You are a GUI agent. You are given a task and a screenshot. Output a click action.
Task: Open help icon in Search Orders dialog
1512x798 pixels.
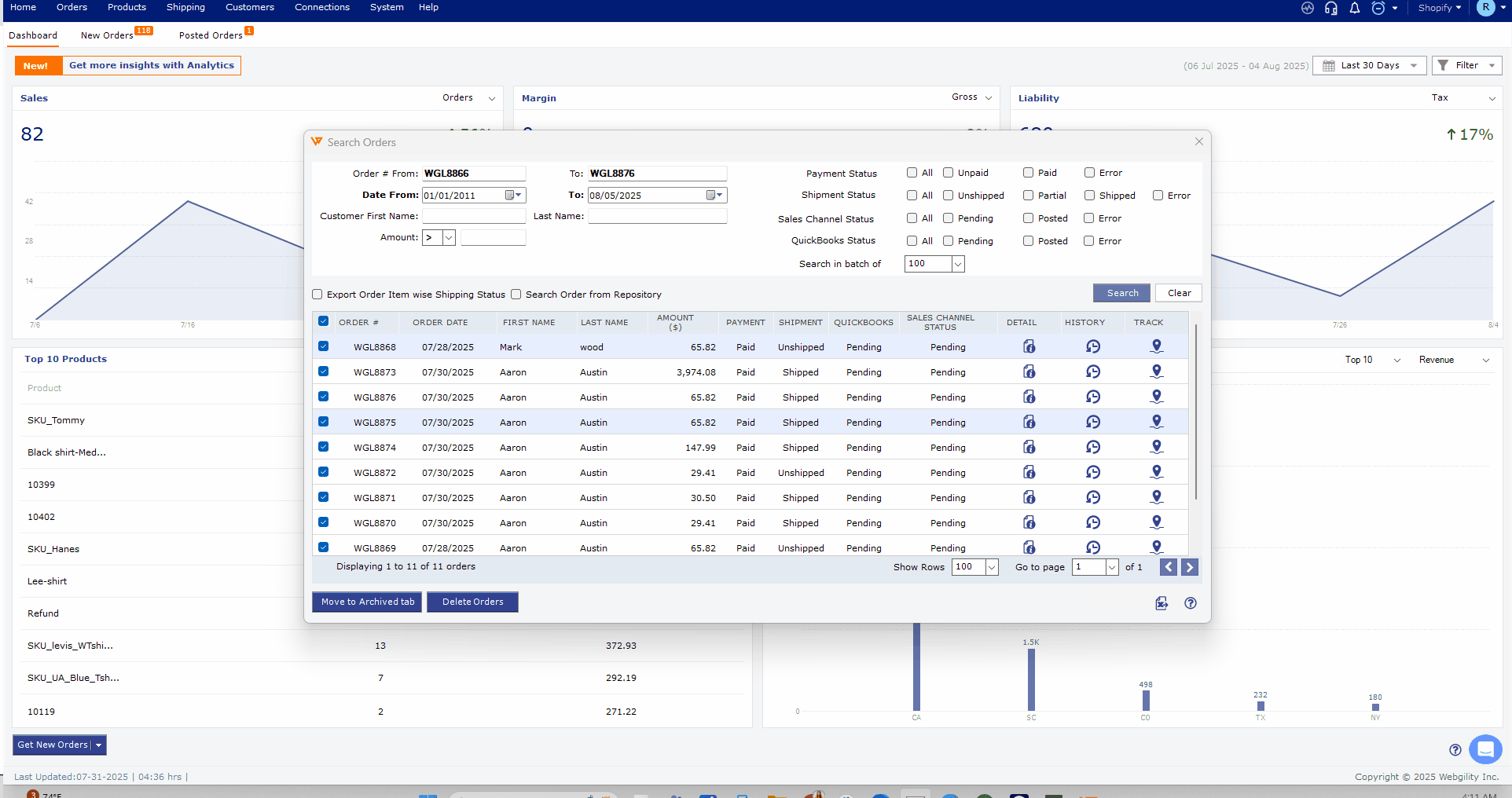tap(1191, 603)
